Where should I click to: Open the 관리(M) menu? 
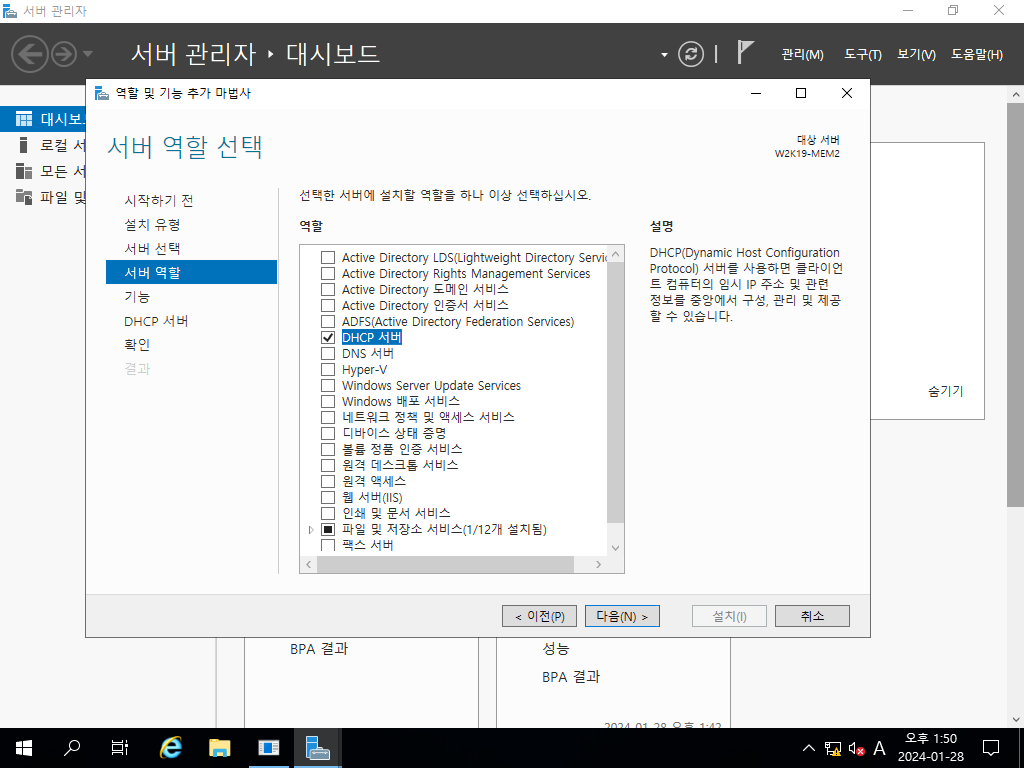tap(803, 55)
